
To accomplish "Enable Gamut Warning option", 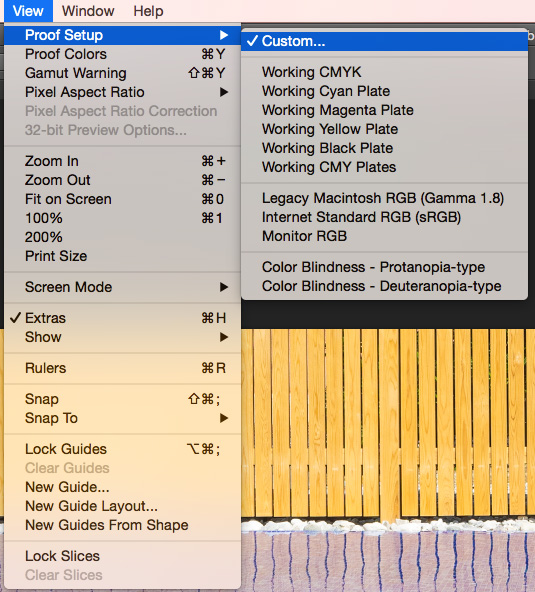I will (x=123, y=73).
